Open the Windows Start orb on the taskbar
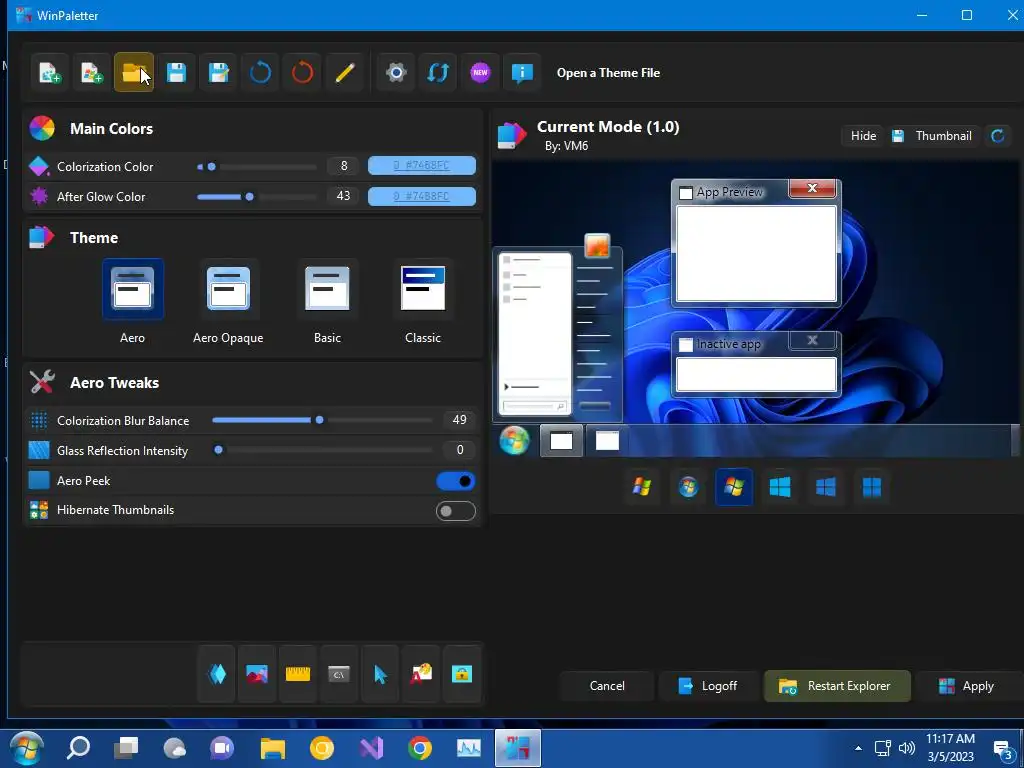 (26, 748)
